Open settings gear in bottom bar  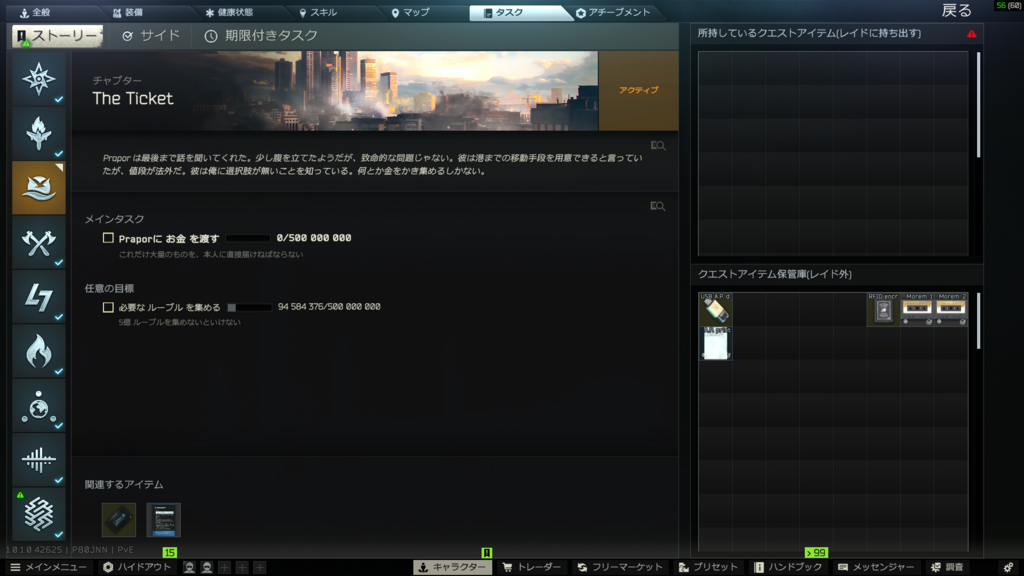click(x=1007, y=567)
